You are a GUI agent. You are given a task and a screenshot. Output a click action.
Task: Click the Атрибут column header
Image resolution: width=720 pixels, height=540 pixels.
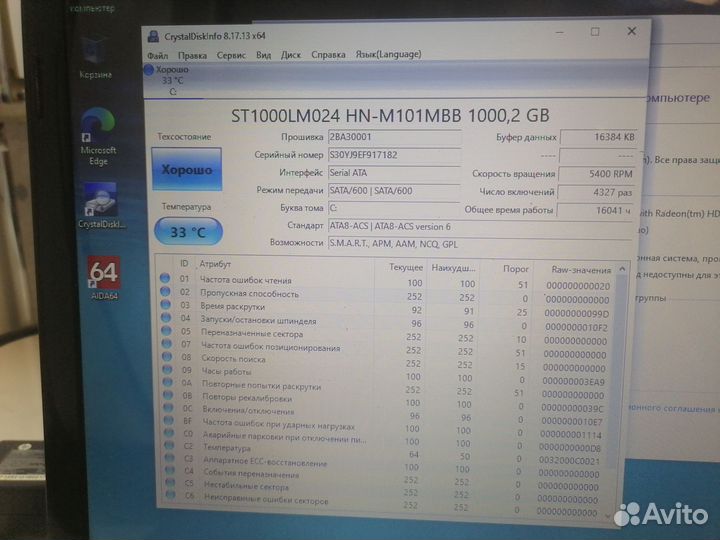point(215,264)
